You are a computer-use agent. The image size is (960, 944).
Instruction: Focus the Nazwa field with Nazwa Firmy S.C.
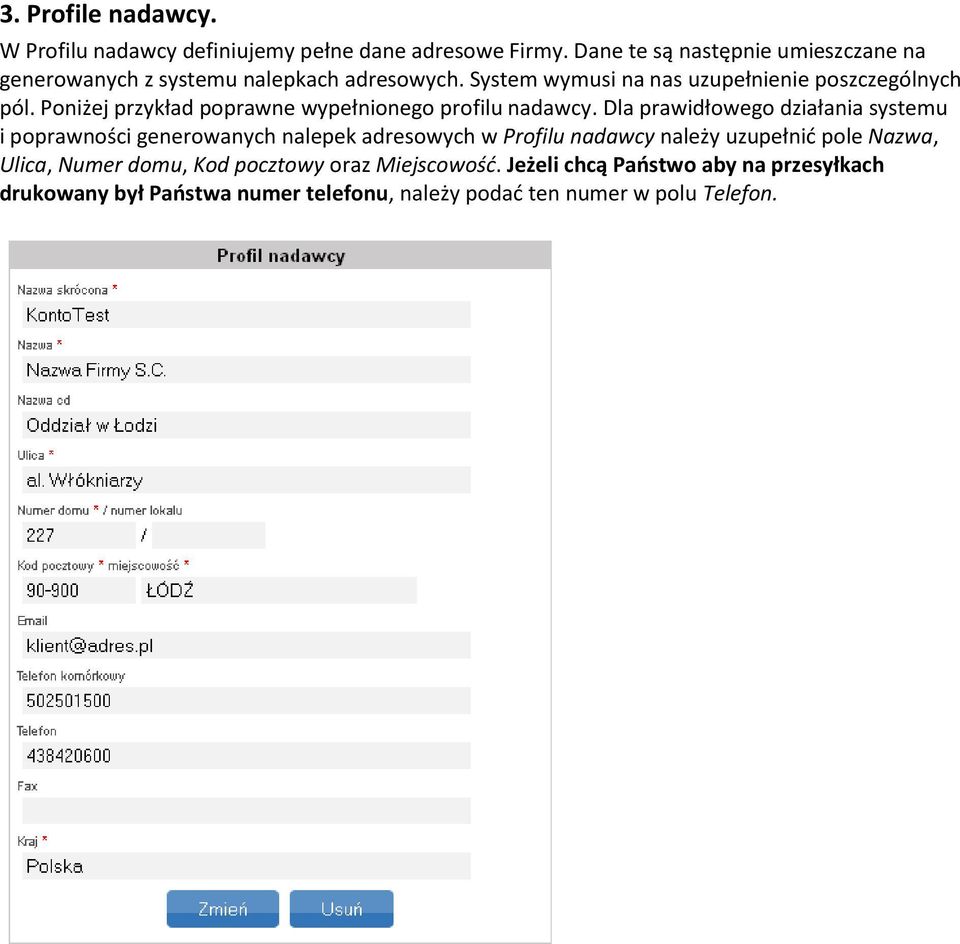tap(246, 370)
